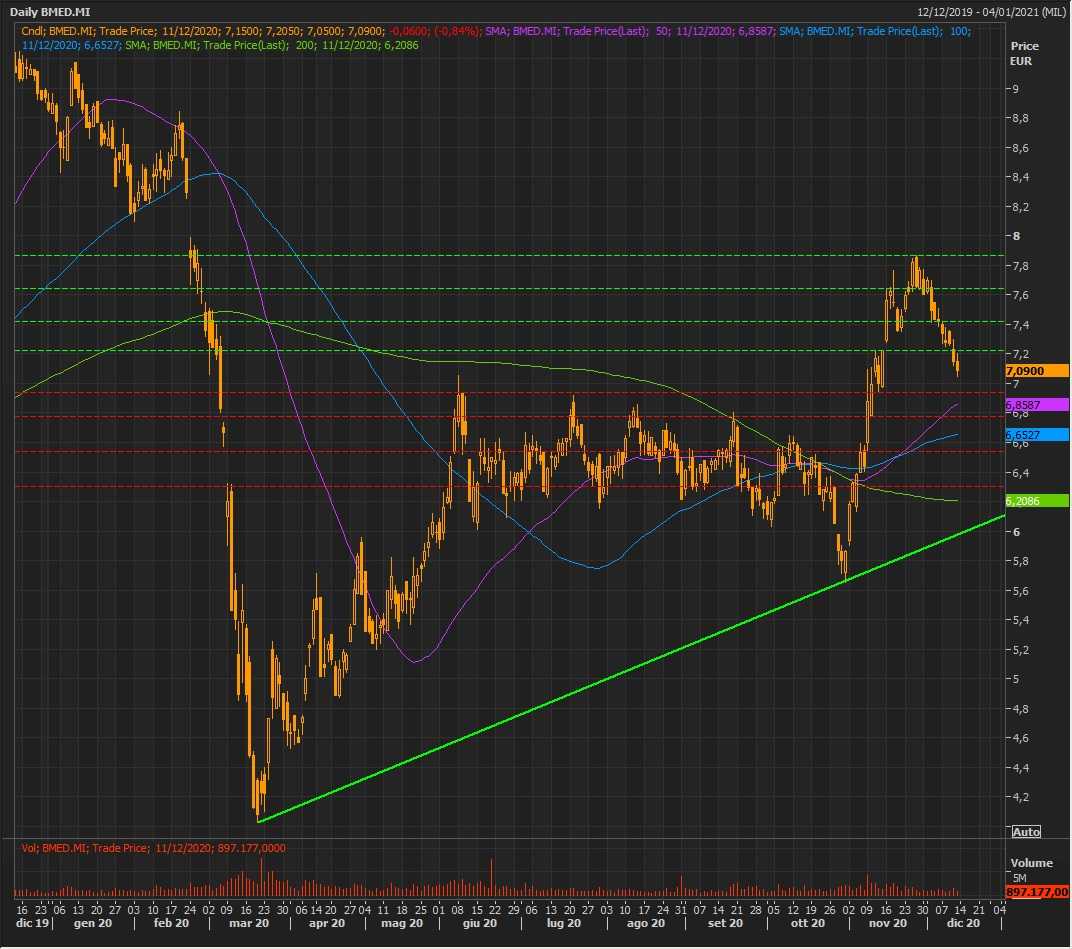Viewport: 1072px width, 949px height.
Task: Click the 8 price level on axis
Action: 1016,236
